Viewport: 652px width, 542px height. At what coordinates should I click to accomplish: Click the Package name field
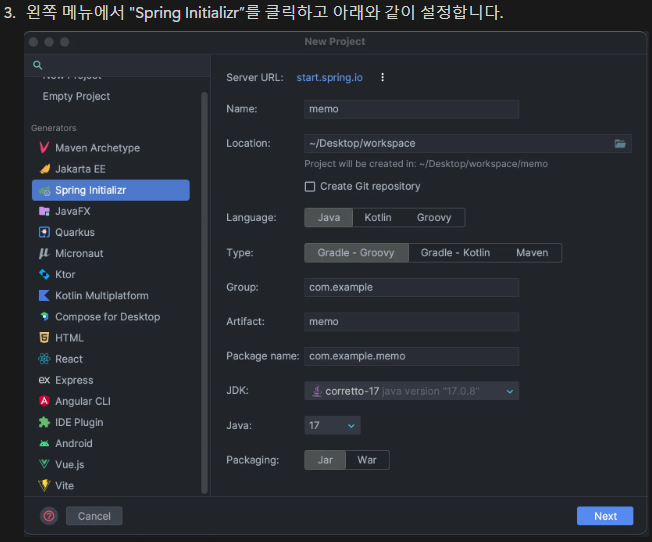click(x=411, y=356)
